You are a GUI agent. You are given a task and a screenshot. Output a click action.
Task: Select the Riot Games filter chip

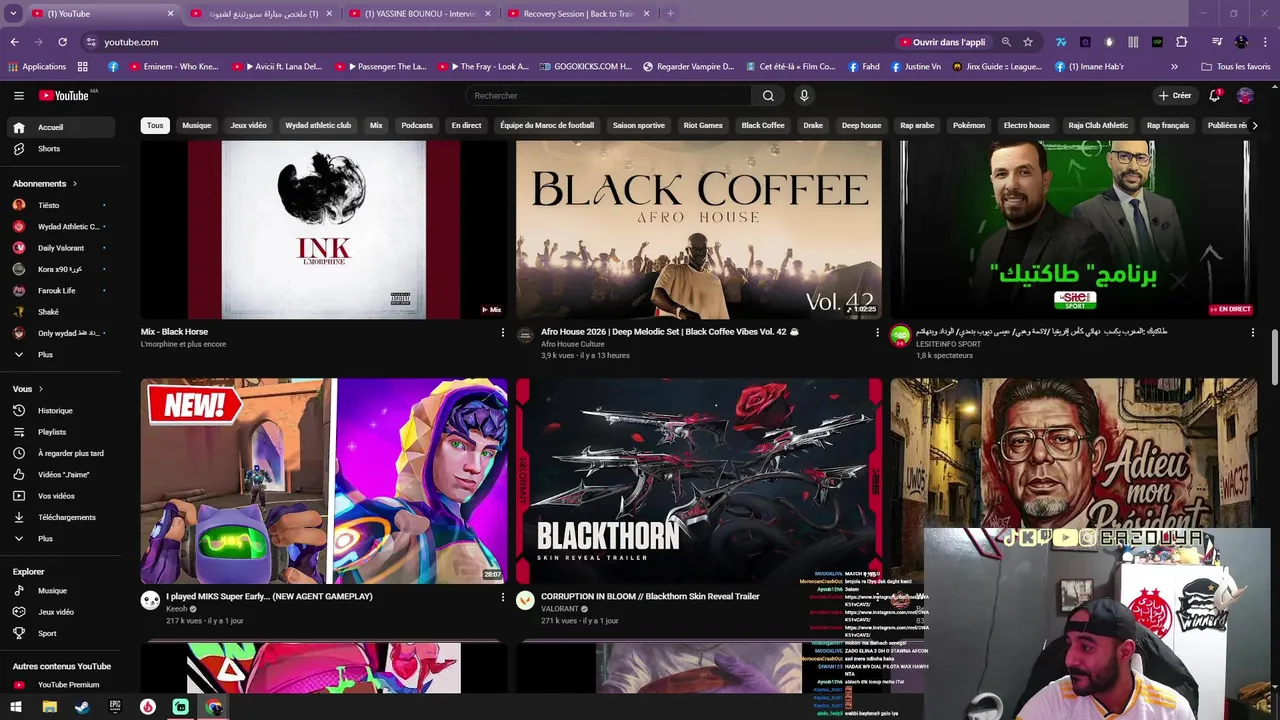point(703,126)
